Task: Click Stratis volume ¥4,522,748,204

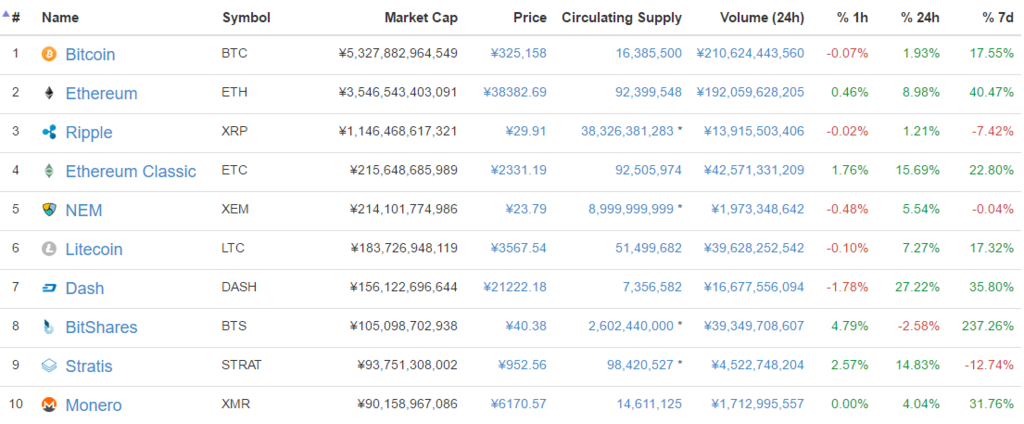Action: click(x=758, y=365)
